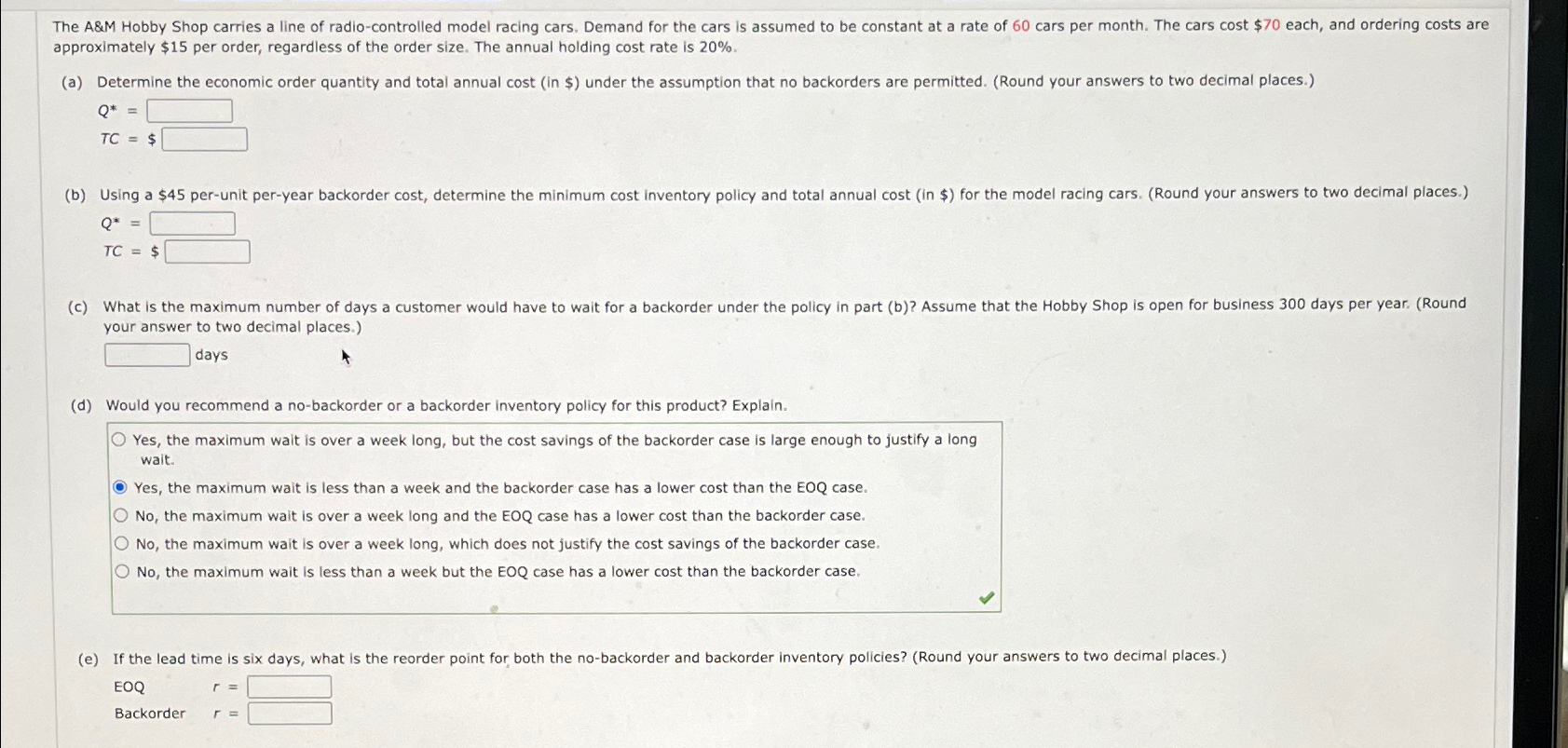The height and width of the screenshot is (748, 1568).
Task: Click the EOQ reorder point input in part (e)
Action: [x=289, y=686]
